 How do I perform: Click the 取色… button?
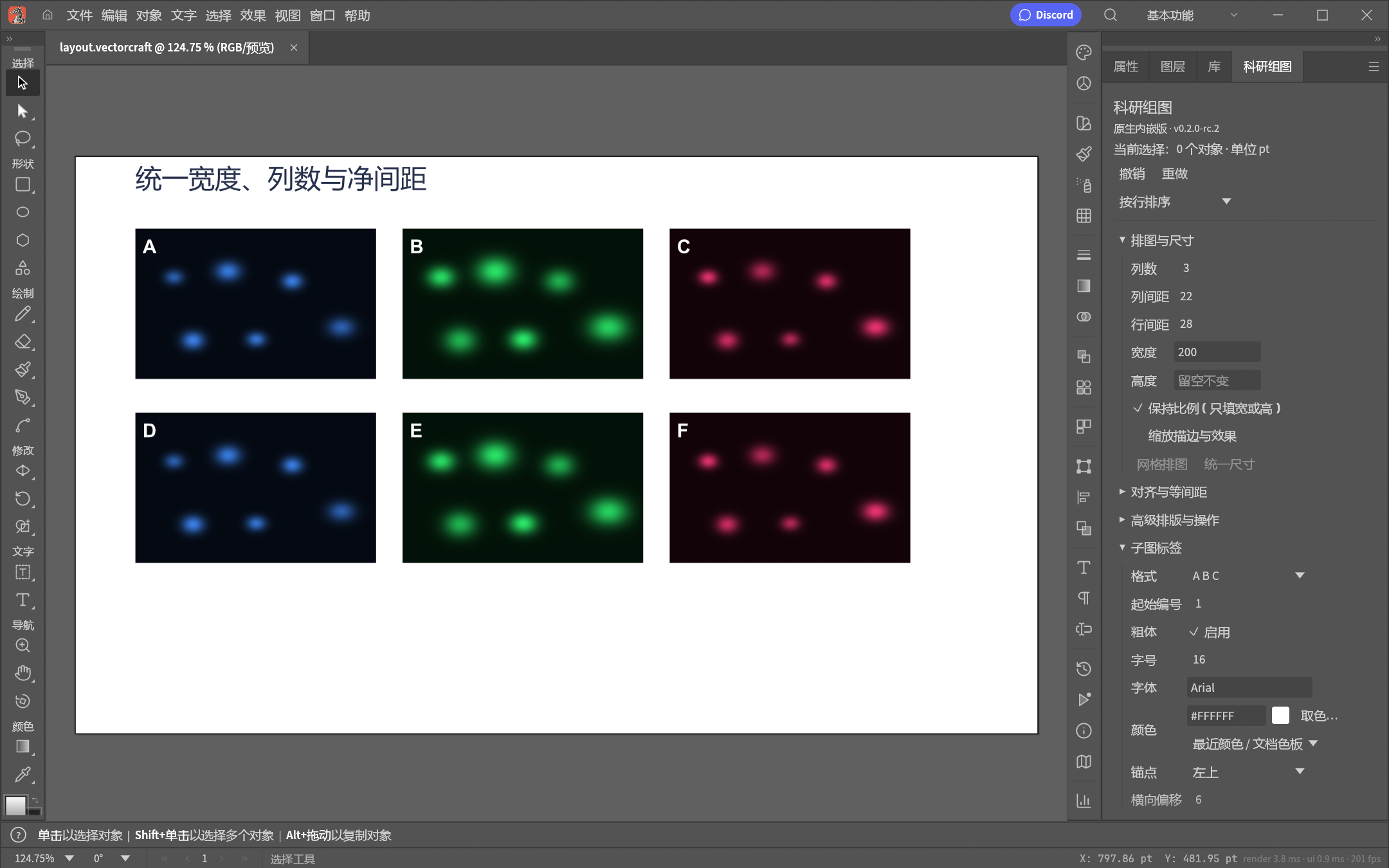click(1319, 716)
